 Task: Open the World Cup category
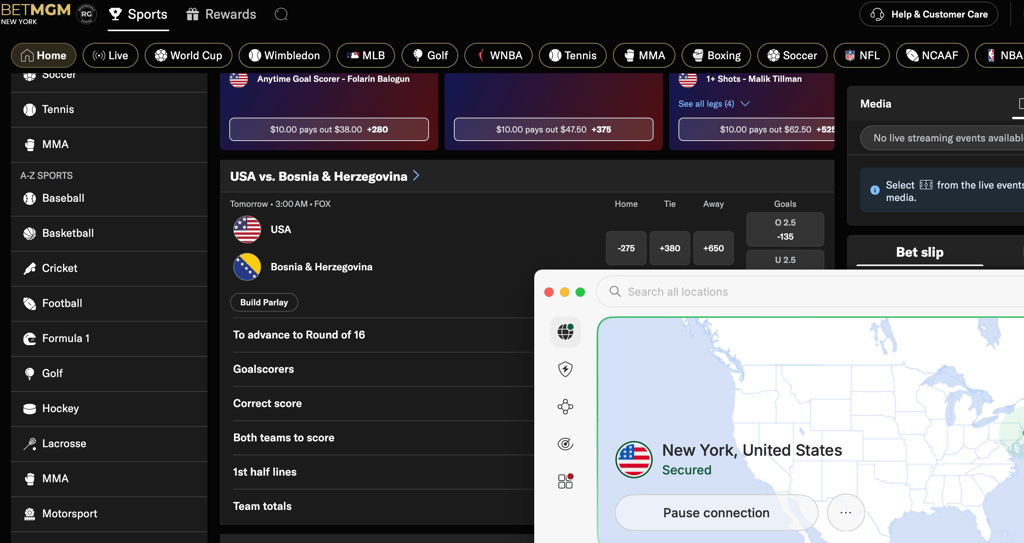coord(188,56)
